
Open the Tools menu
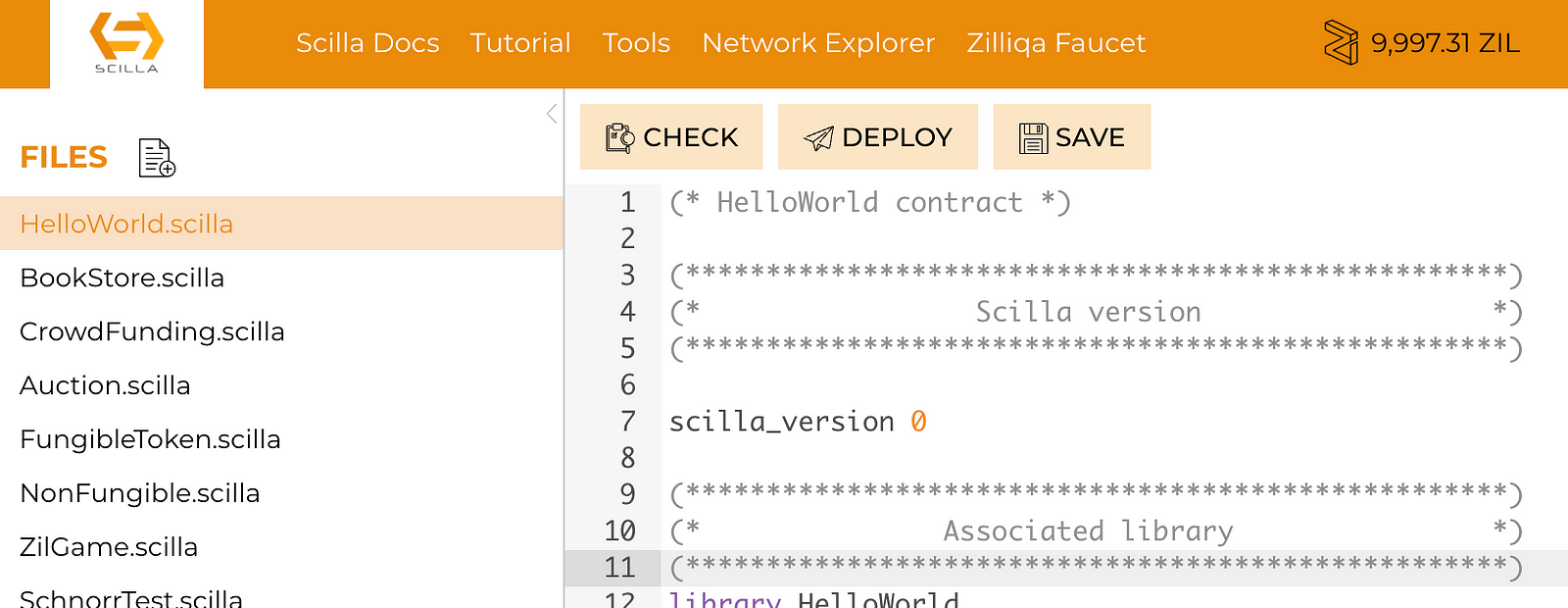[x=636, y=43]
